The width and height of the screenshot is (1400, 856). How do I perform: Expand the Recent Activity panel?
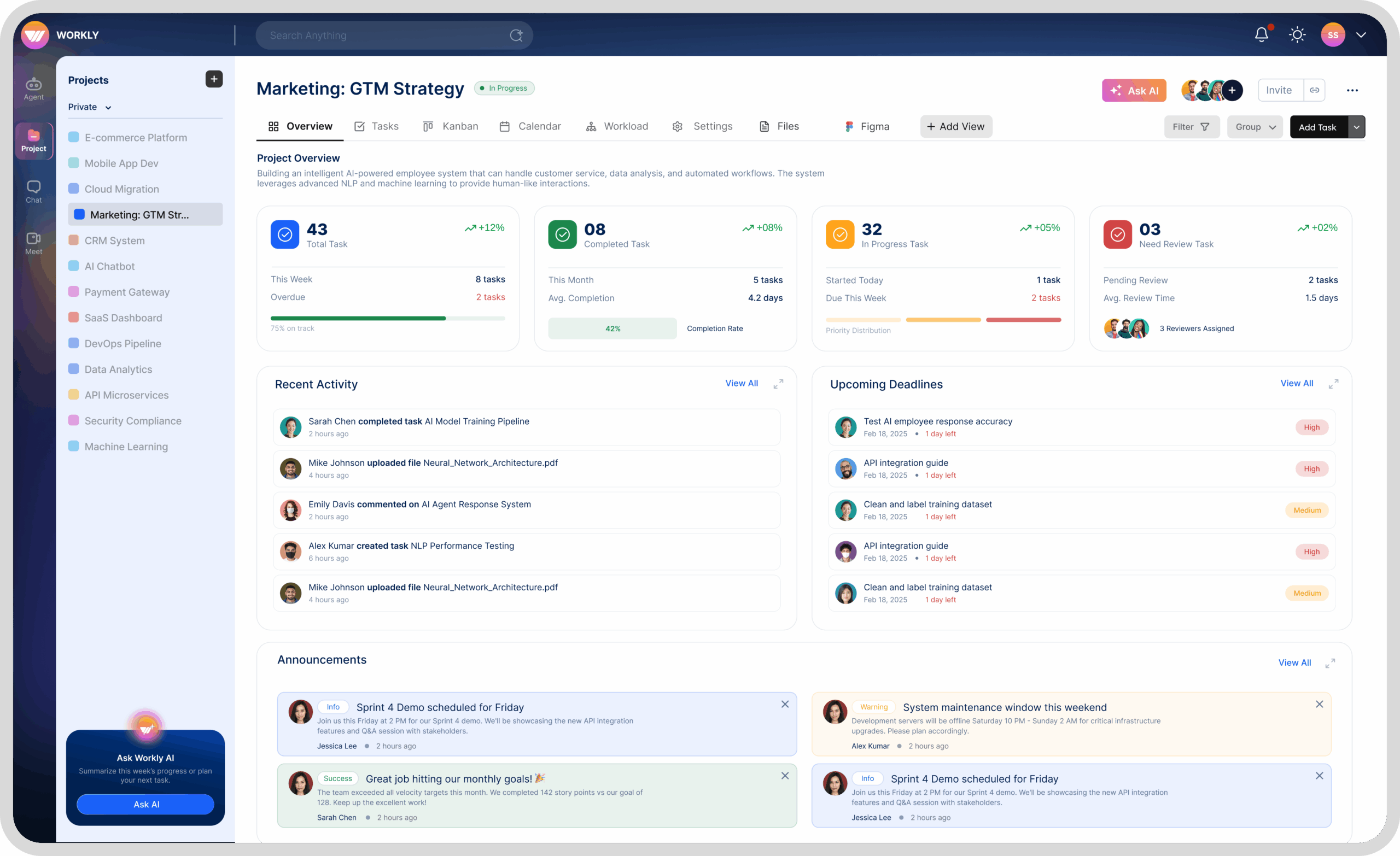(x=778, y=384)
